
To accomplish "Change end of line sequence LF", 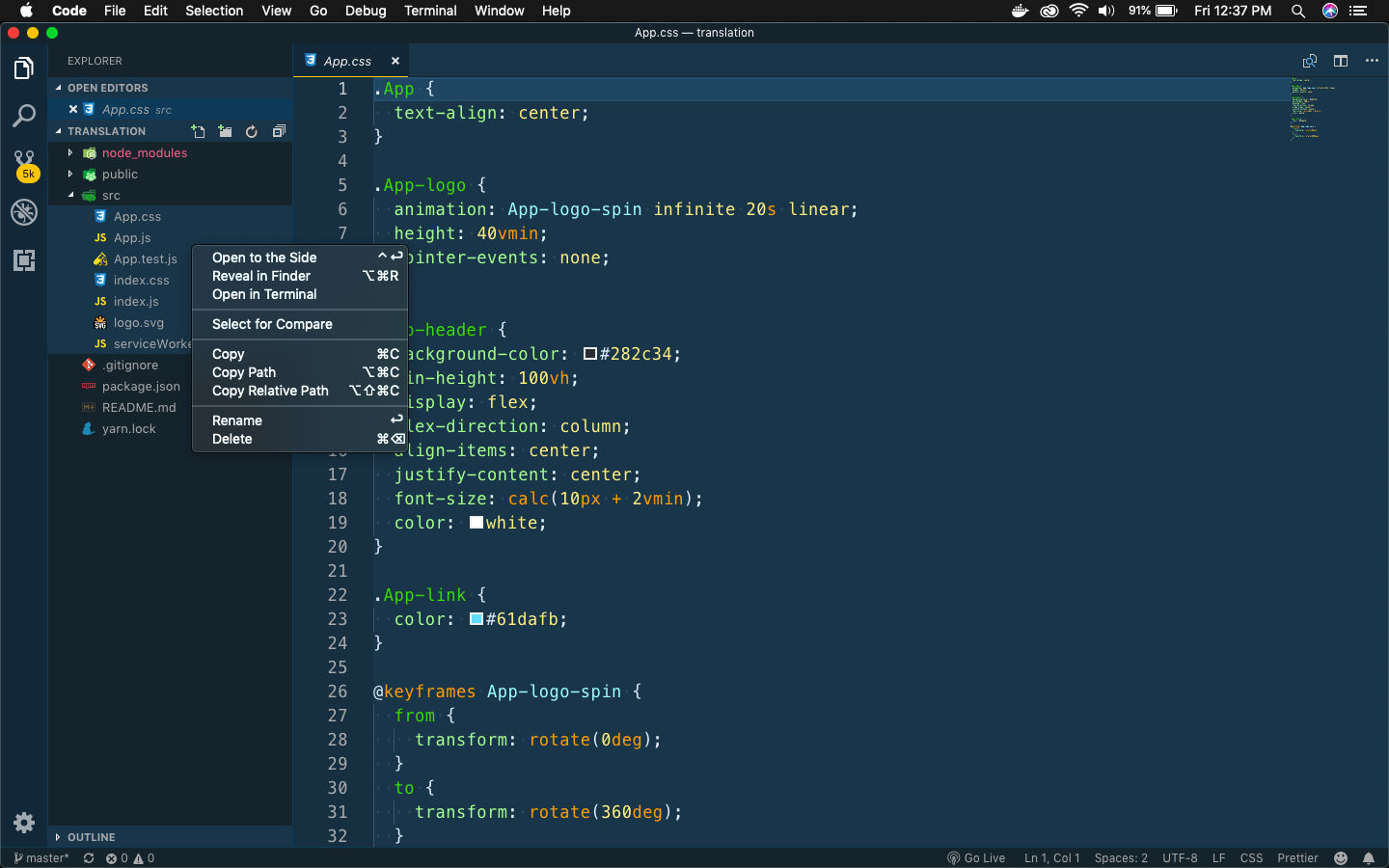I will [x=1219, y=858].
